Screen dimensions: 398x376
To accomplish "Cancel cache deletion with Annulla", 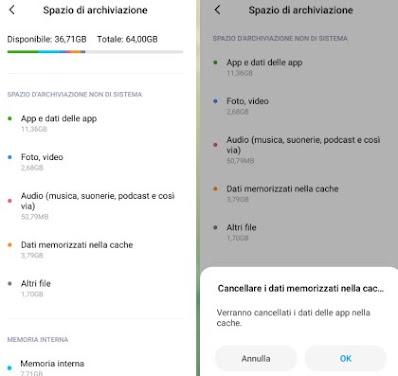I will click(256, 358).
